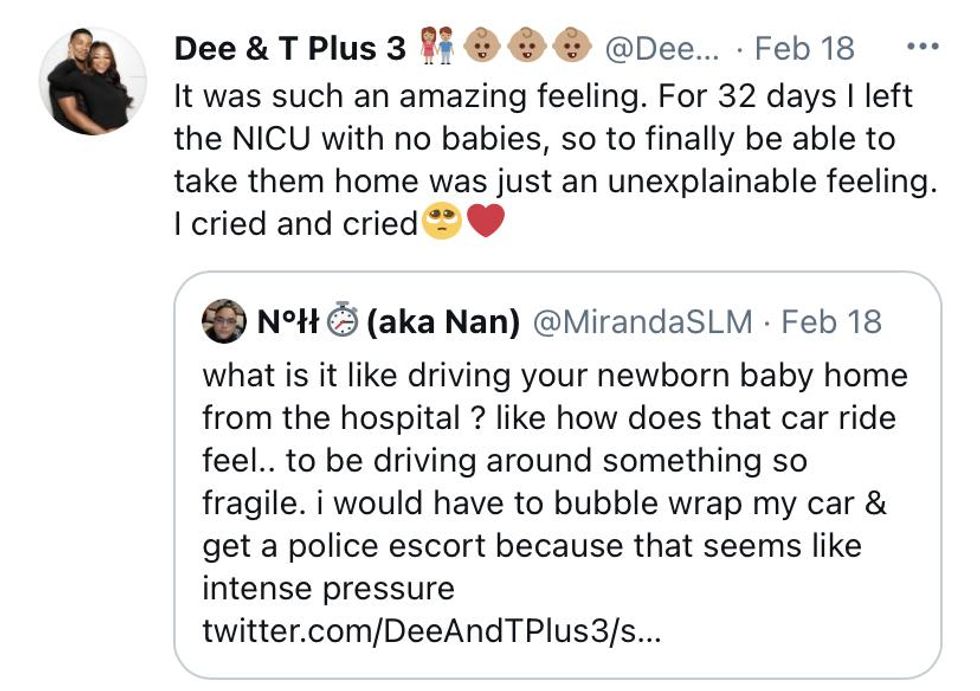Open the three-dot more options menu

[921, 47]
